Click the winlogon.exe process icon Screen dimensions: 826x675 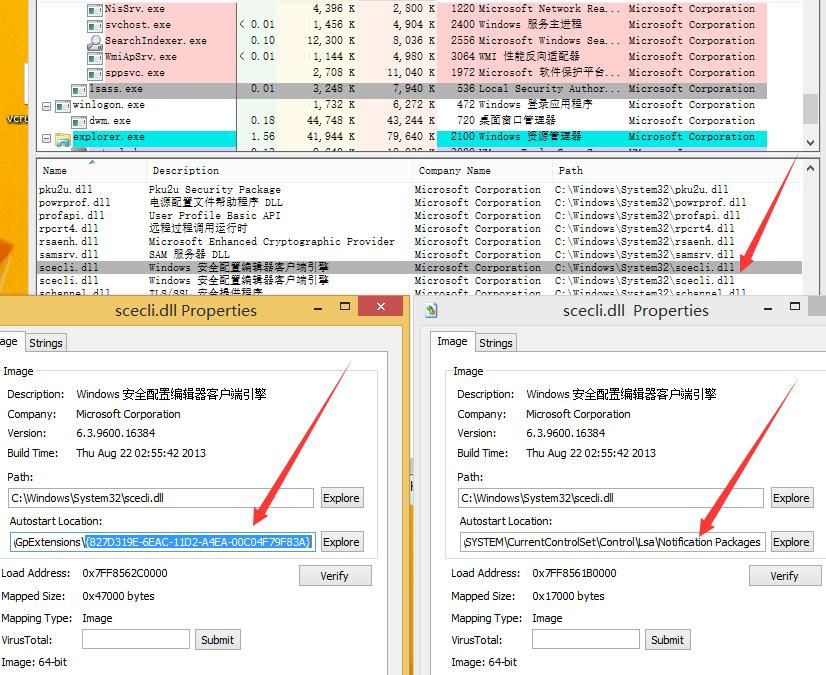point(63,106)
